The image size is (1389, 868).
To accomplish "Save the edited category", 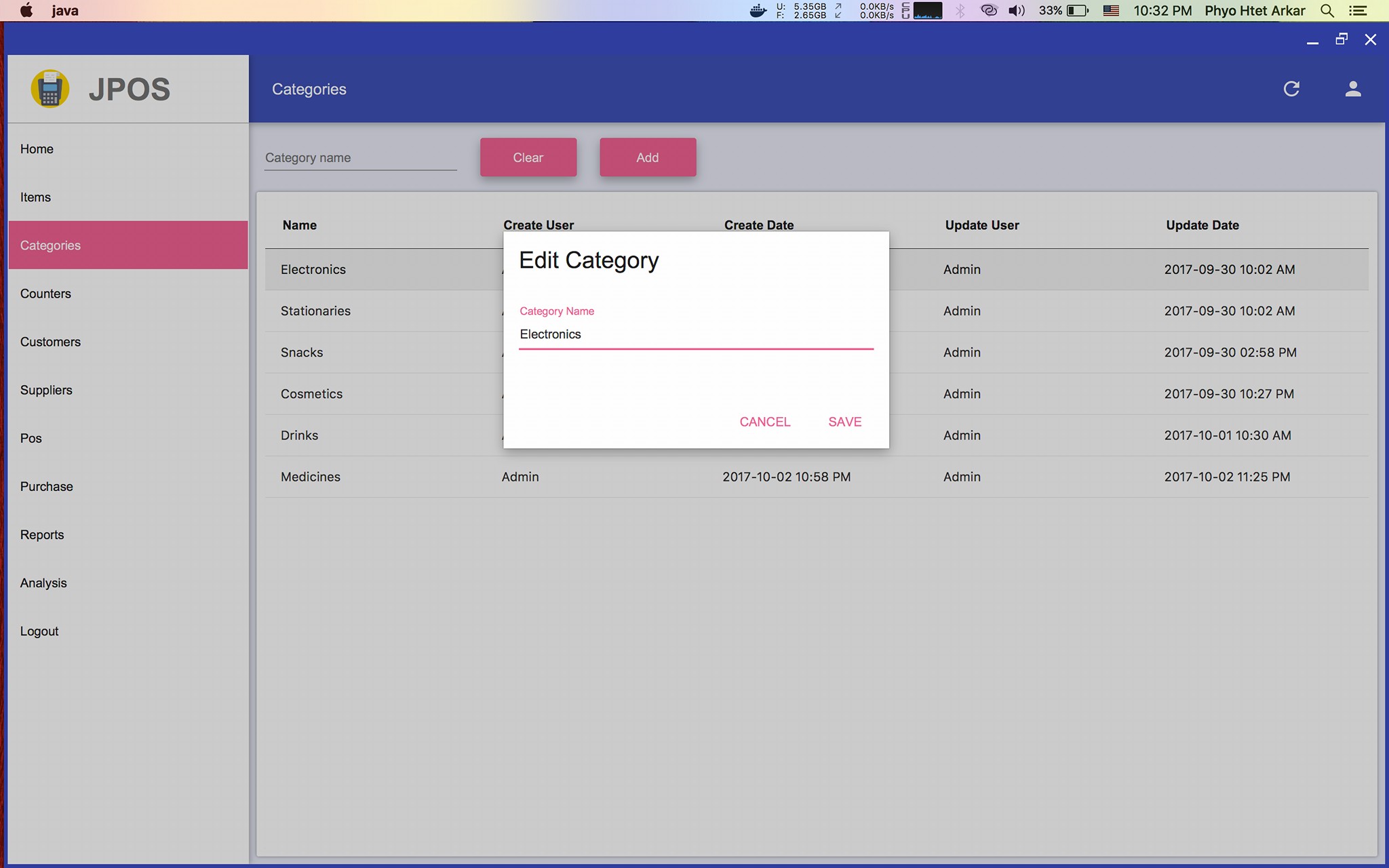I will (x=844, y=422).
